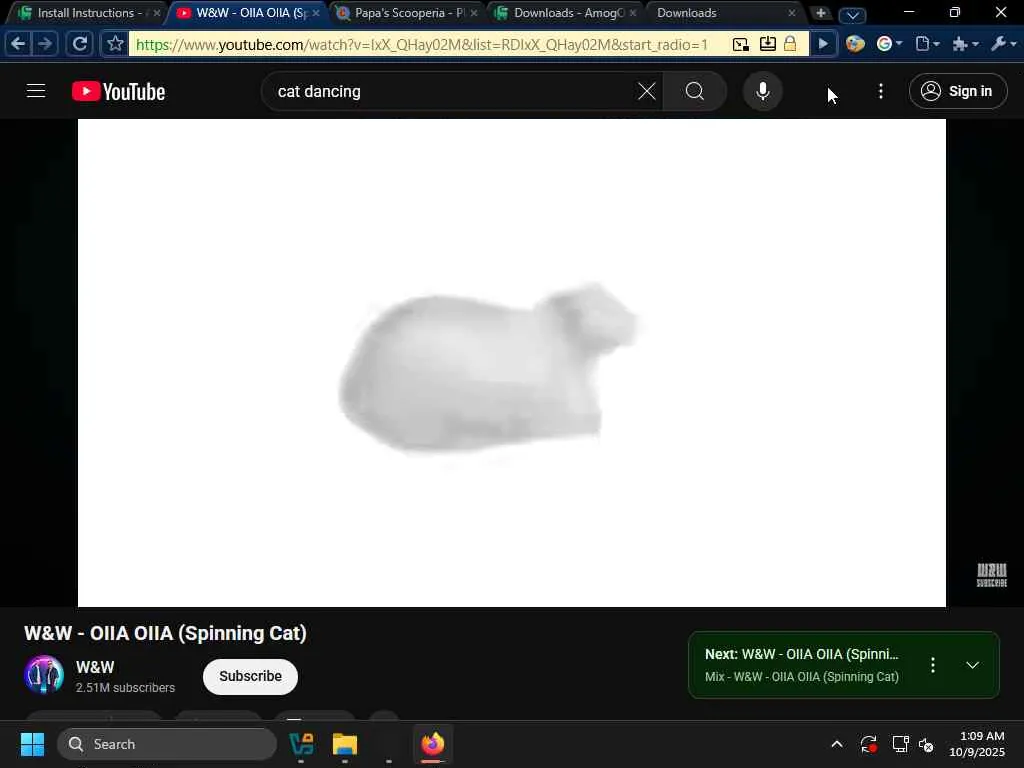Click the download/save page icon in address bar
Viewport: 1024px width, 768px height.
click(x=767, y=44)
